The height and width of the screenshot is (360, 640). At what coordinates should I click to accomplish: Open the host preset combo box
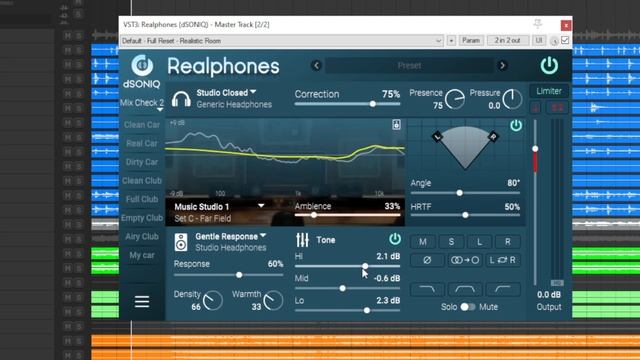(x=282, y=40)
